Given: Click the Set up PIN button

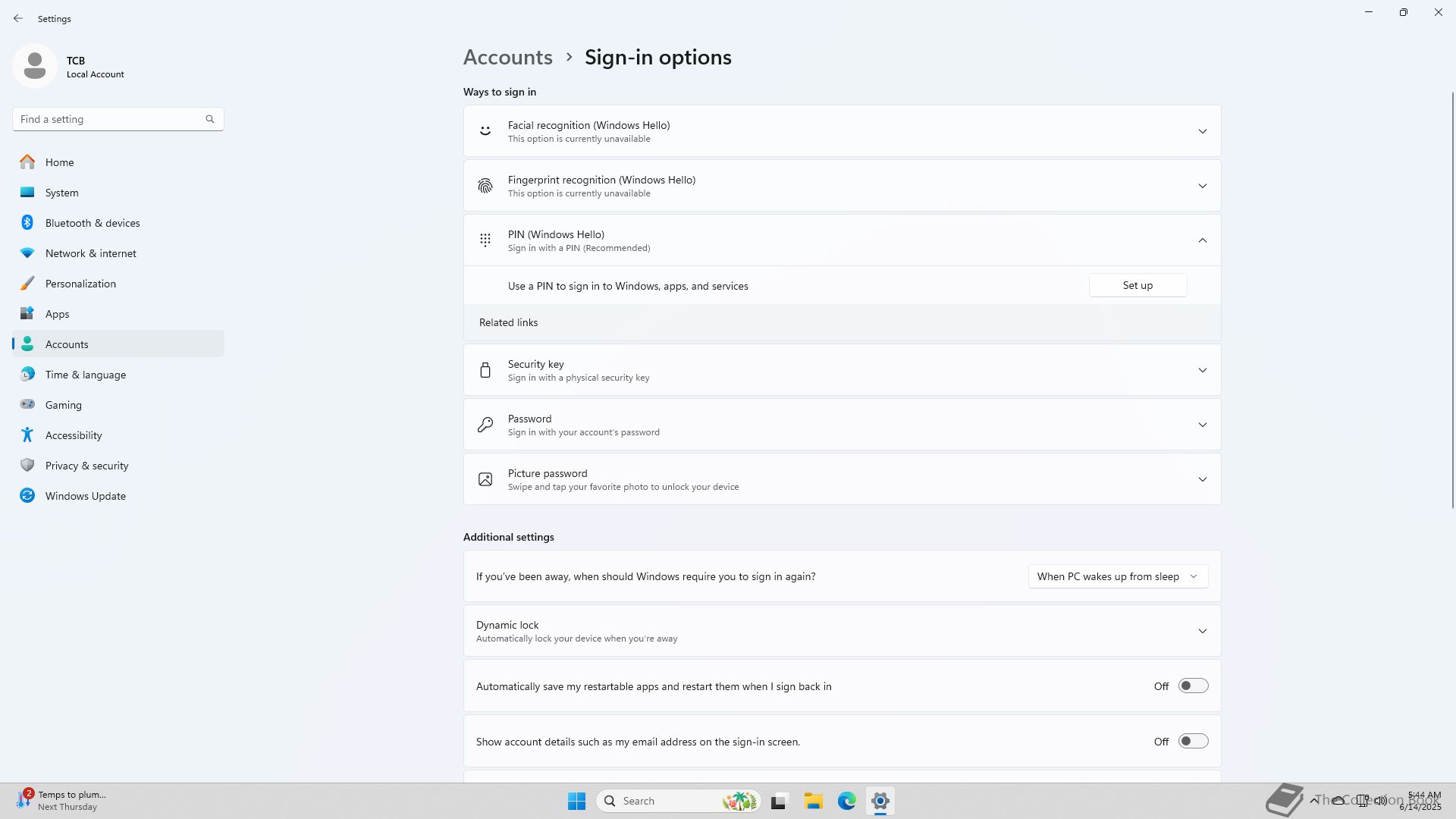Looking at the screenshot, I should pos(1137,285).
